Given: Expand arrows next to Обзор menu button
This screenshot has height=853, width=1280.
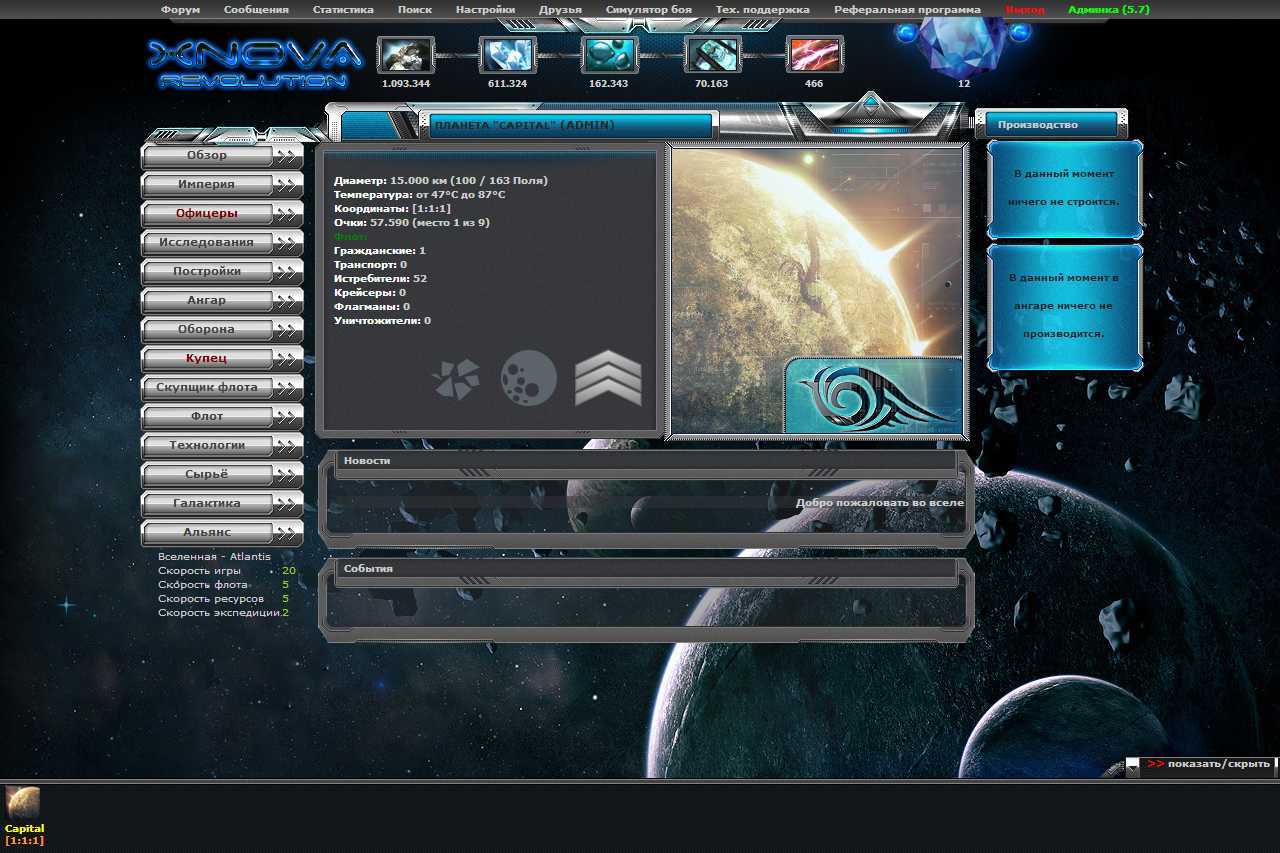Looking at the screenshot, I should 288,156.
